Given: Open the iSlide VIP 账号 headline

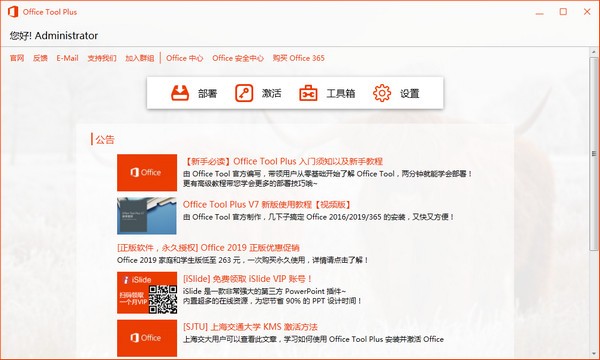Looking at the screenshot, I should point(247,279).
